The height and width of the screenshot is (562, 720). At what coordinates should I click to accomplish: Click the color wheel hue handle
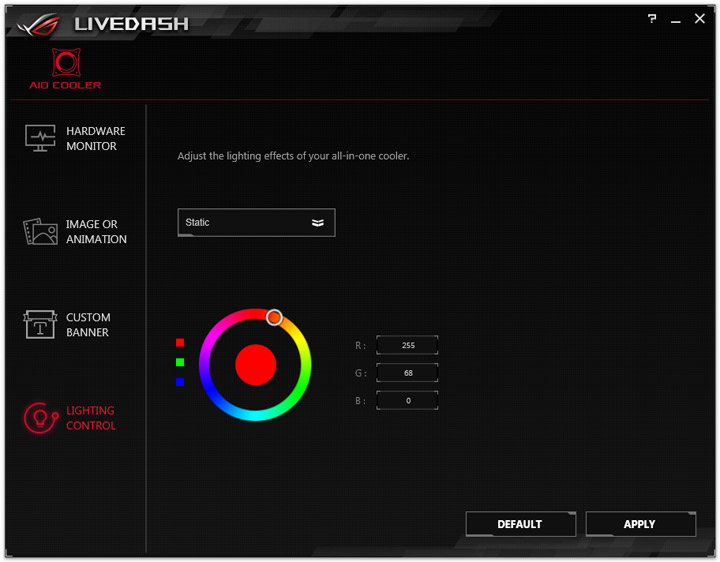tap(274, 317)
